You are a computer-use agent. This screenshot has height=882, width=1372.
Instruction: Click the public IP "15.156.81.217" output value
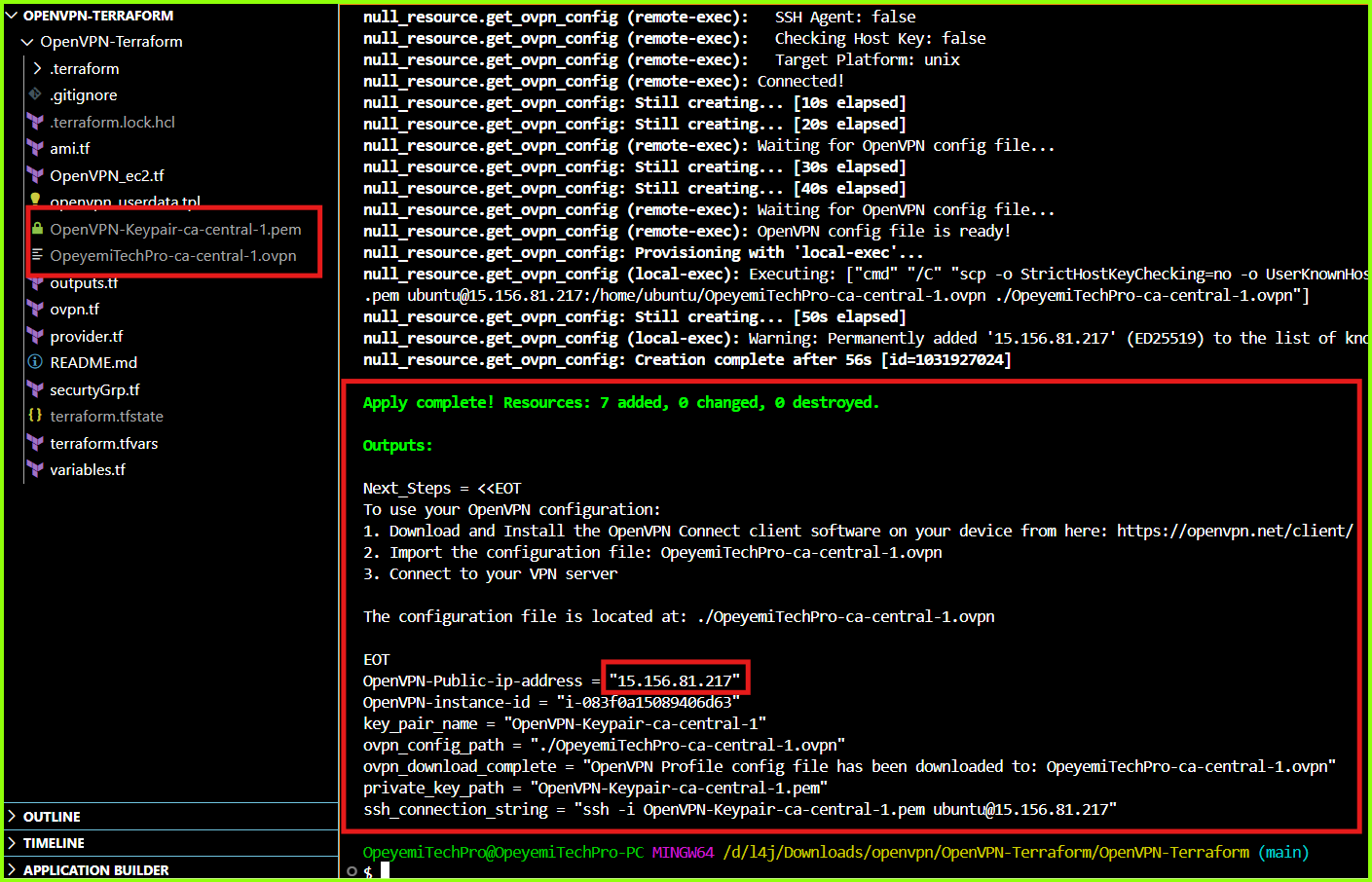click(675, 680)
